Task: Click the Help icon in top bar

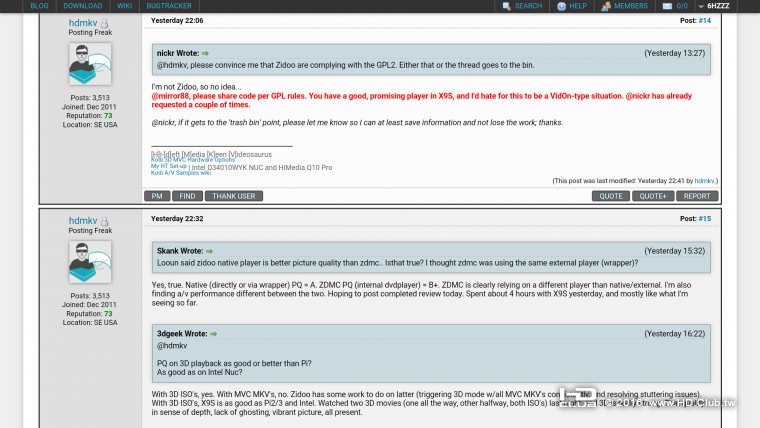Action: (x=561, y=6)
